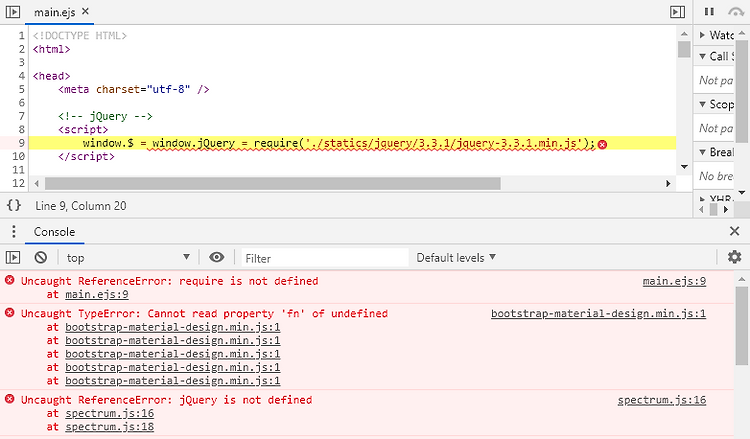
Task: Open the 'at spectrum.js:18' stack link
Action: click(110, 427)
